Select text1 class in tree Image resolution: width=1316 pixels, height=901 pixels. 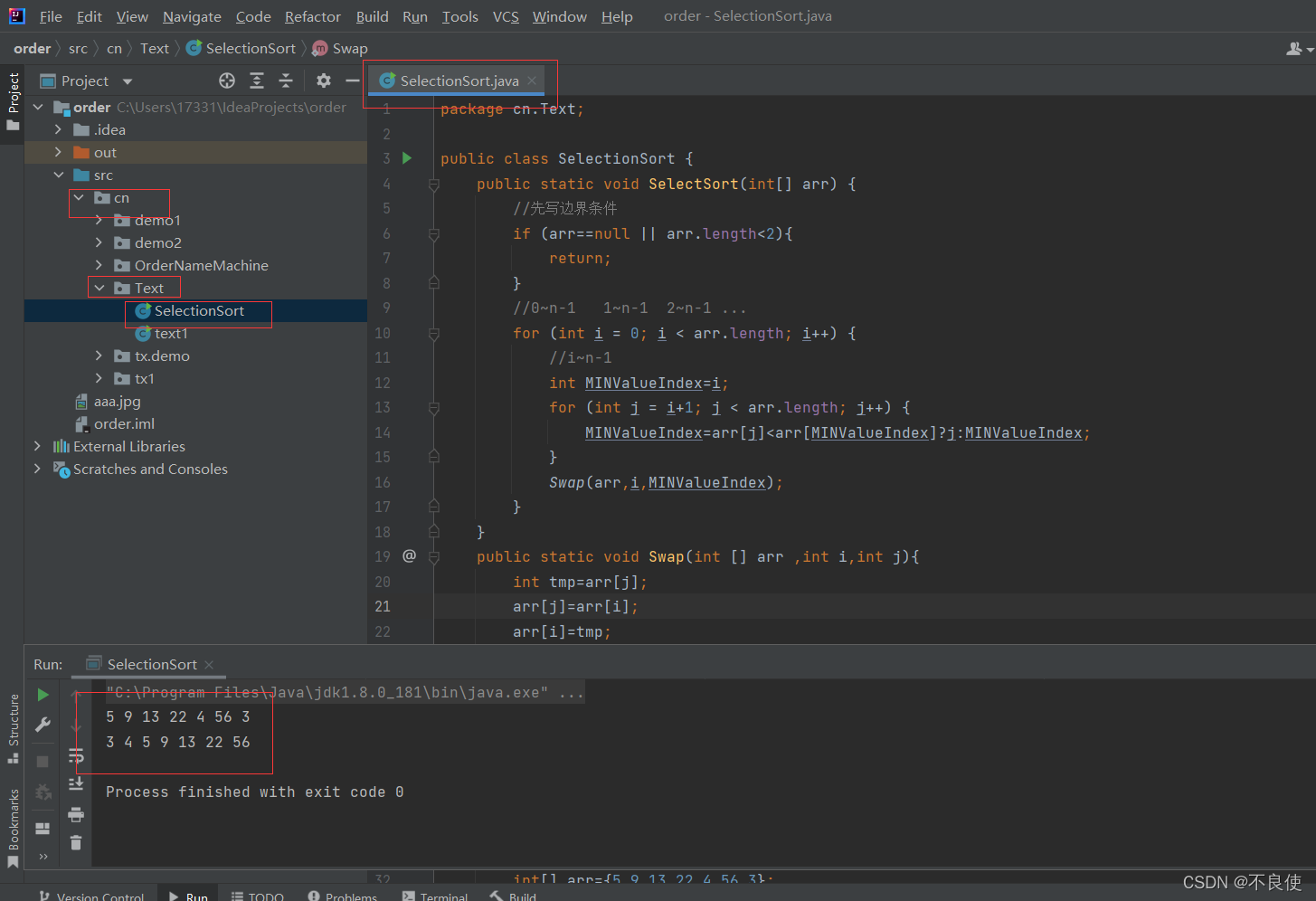click(171, 334)
